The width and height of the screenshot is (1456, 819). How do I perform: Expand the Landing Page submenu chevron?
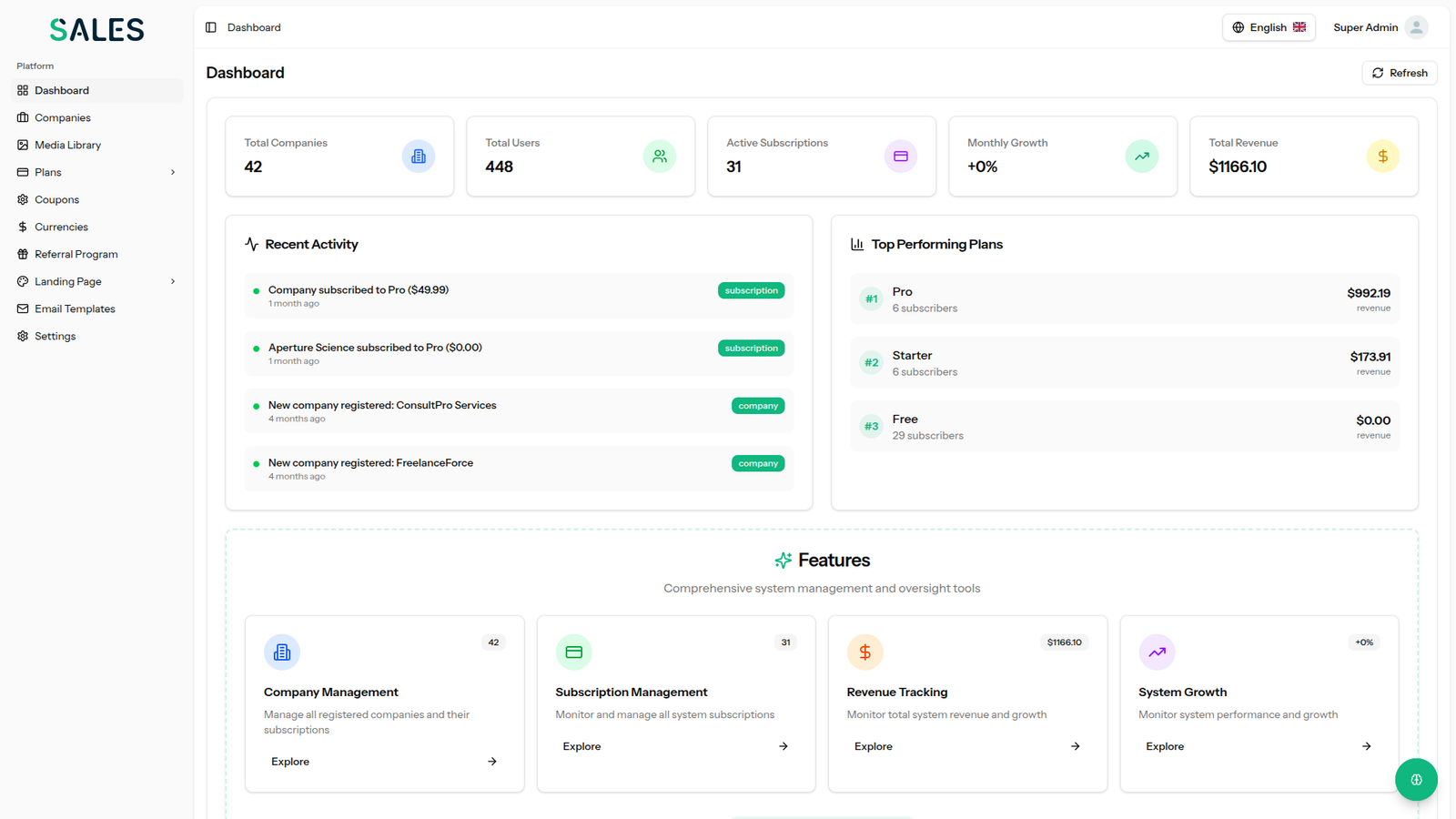click(173, 281)
